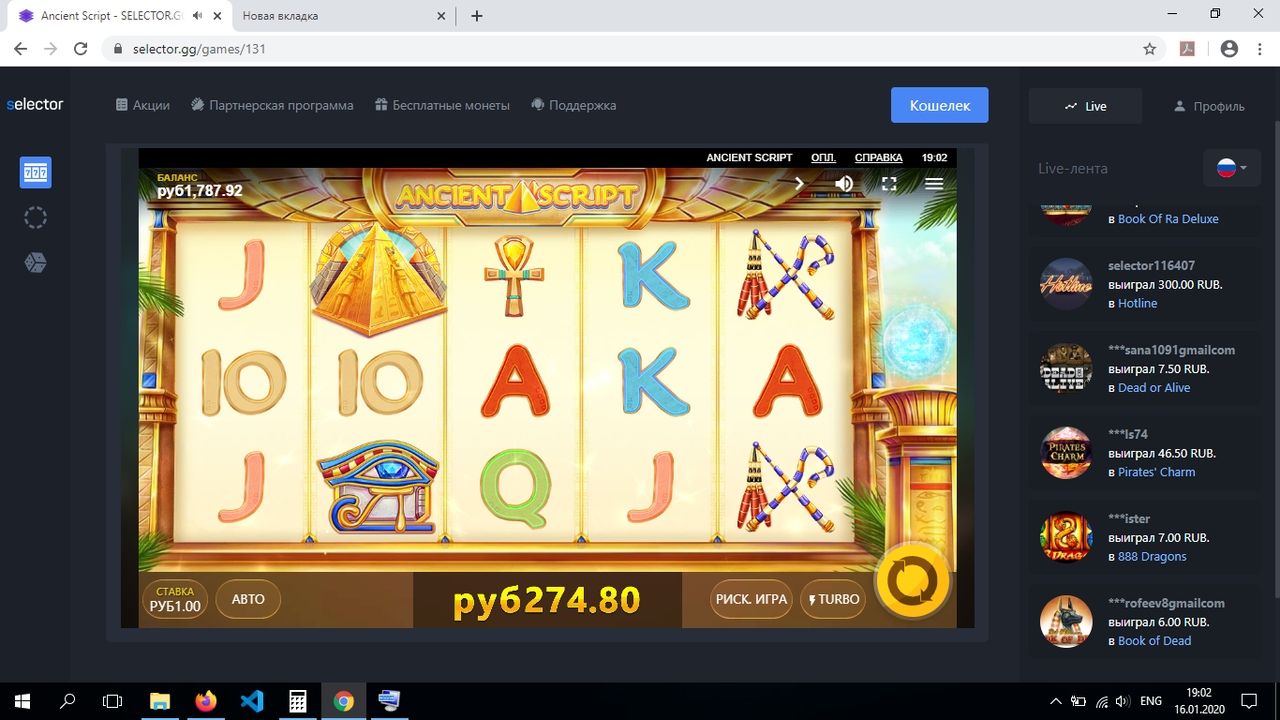Open Book of Dead game link

[x=1154, y=641]
